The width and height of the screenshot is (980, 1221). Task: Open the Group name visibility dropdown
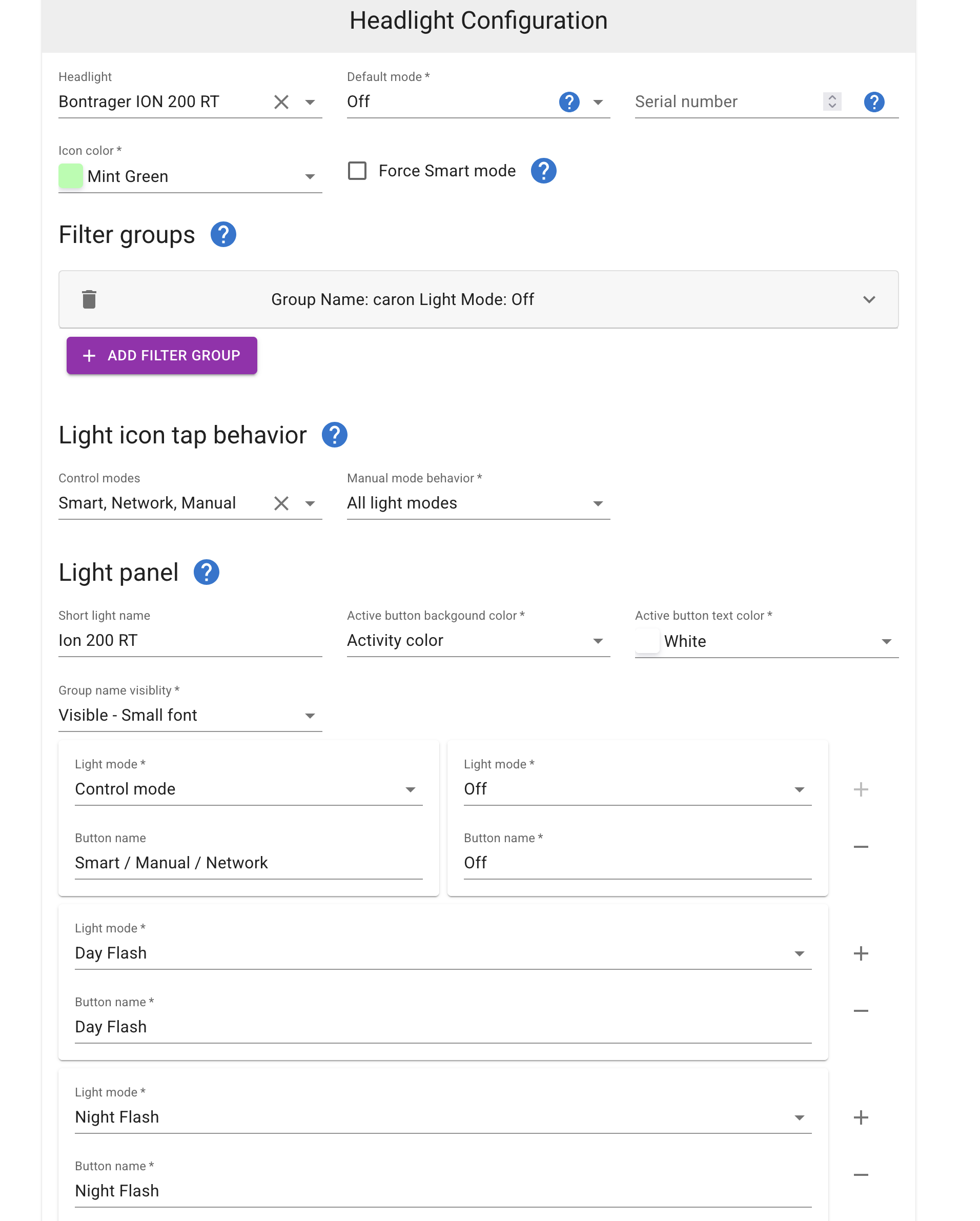[309, 715]
